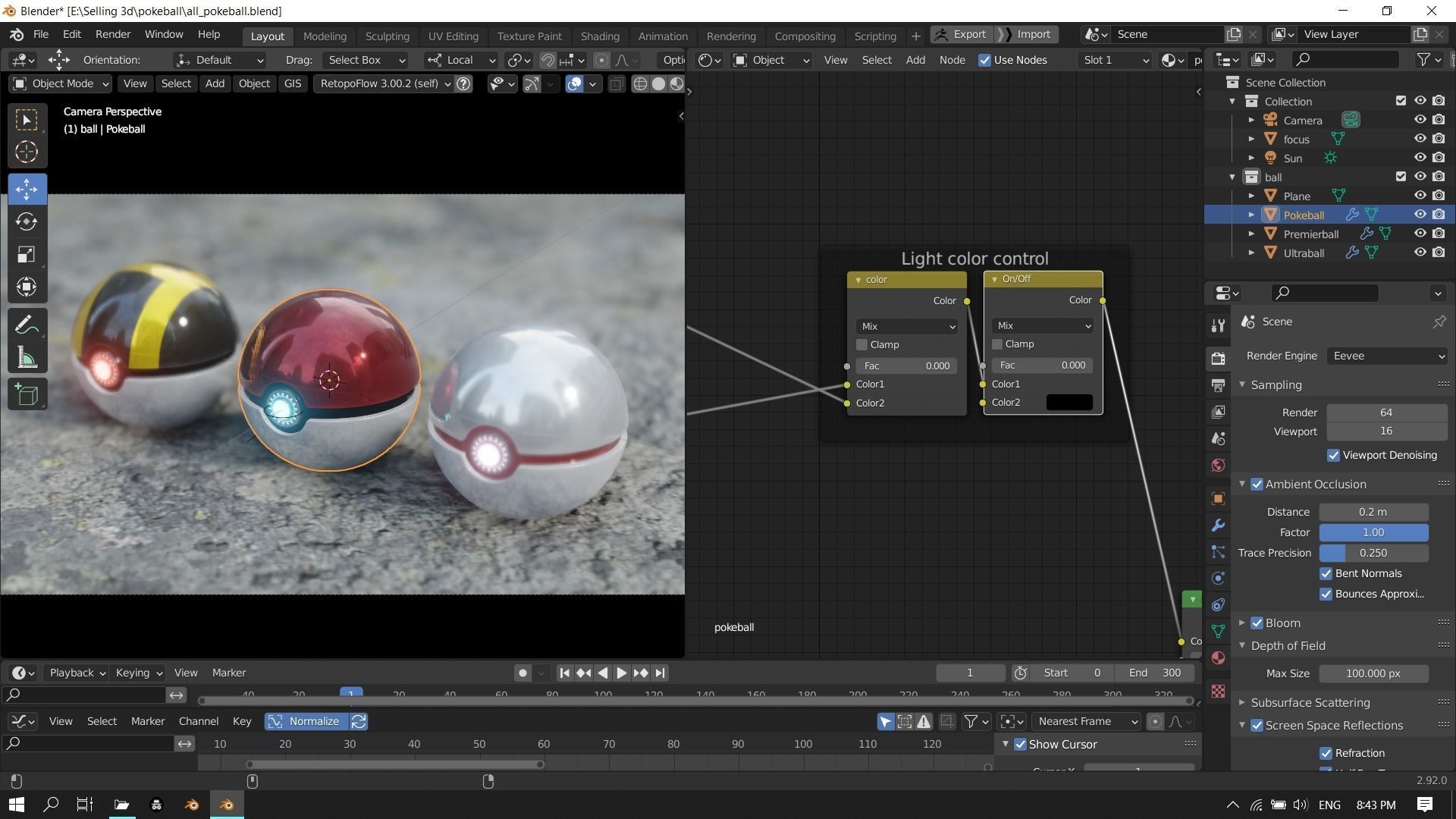This screenshot has width=1456, height=819.
Task: Open Orientation Default dropdown
Action: [220, 60]
